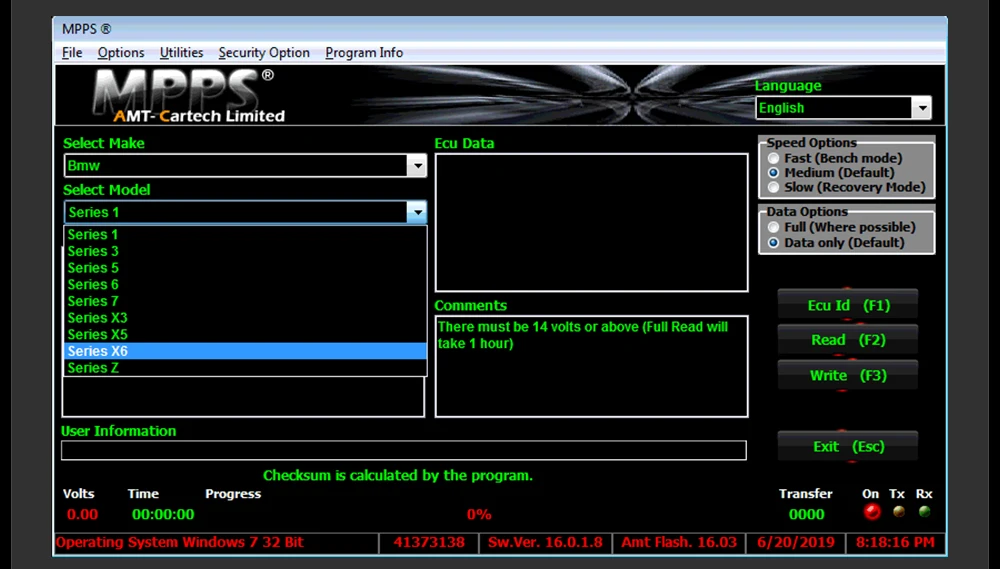
Task: Click the Sw.Ver. 16.0.1.8 status cell
Action: 545,543
